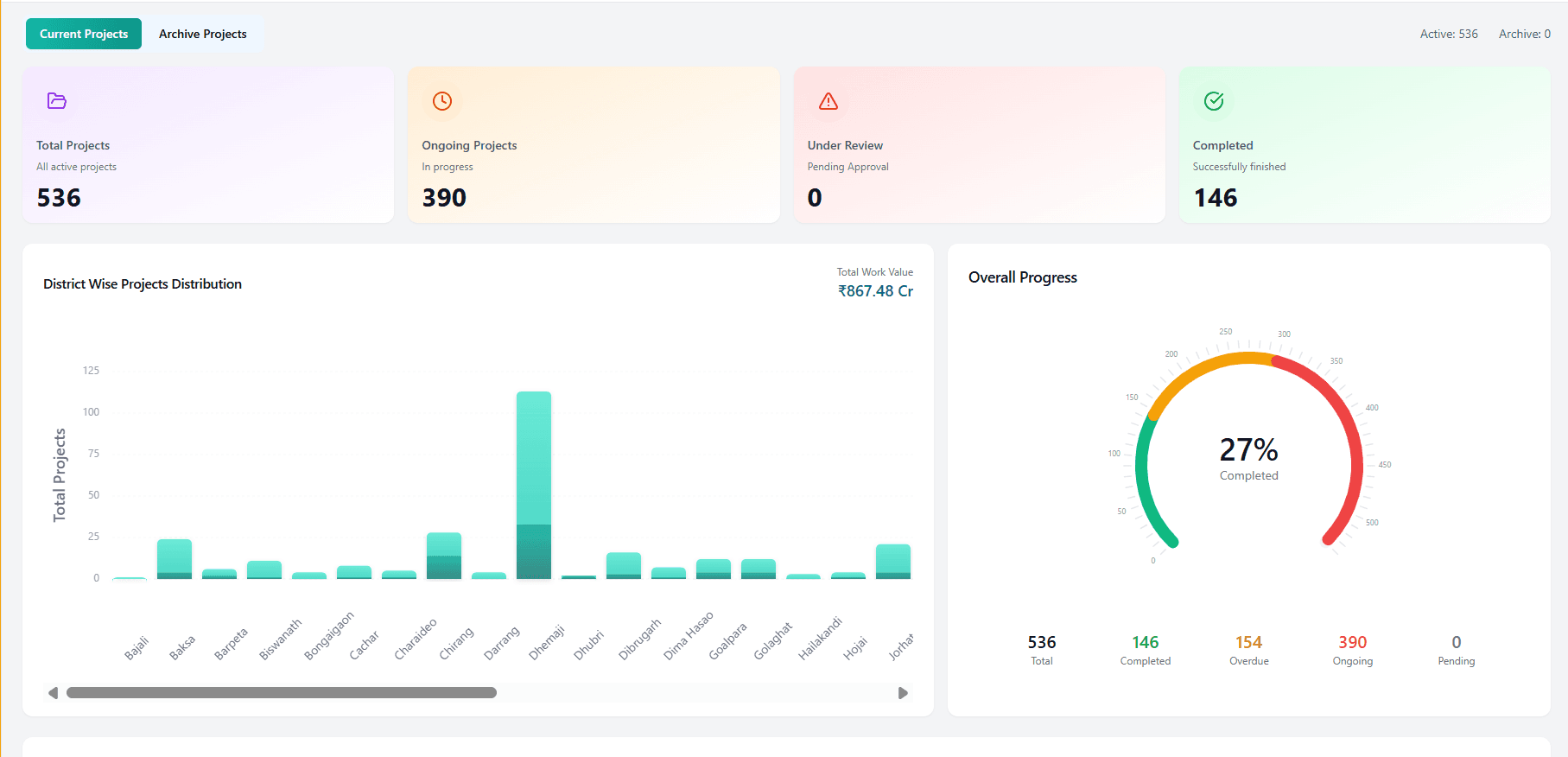This screenshot has width=1568, height=757.
Task: Click the Total Projects value 536
Action: tap(59, 198)
